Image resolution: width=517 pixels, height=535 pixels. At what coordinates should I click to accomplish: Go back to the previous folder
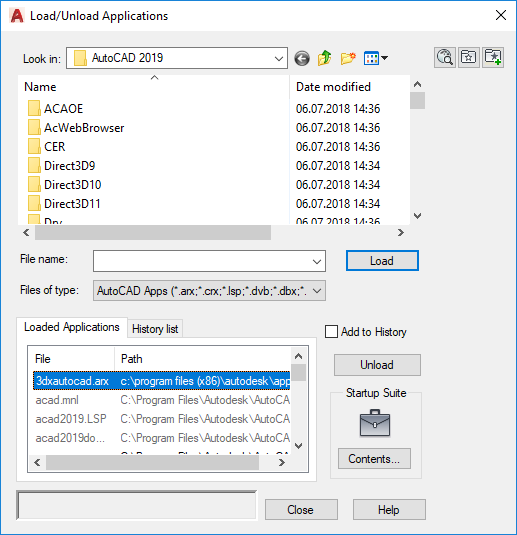pos(302,58)
